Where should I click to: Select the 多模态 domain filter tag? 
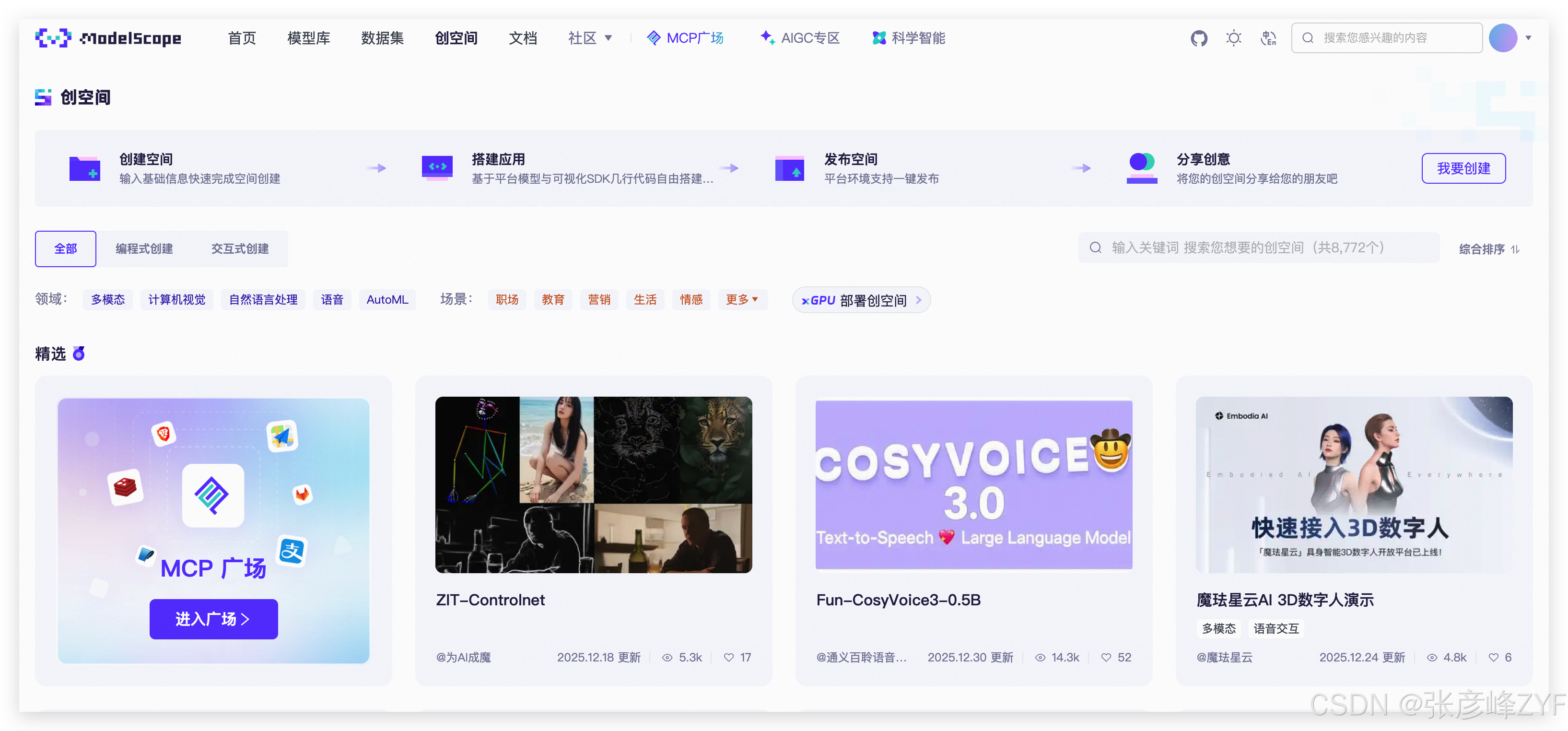pyautogui.click(x=108, y=299)
